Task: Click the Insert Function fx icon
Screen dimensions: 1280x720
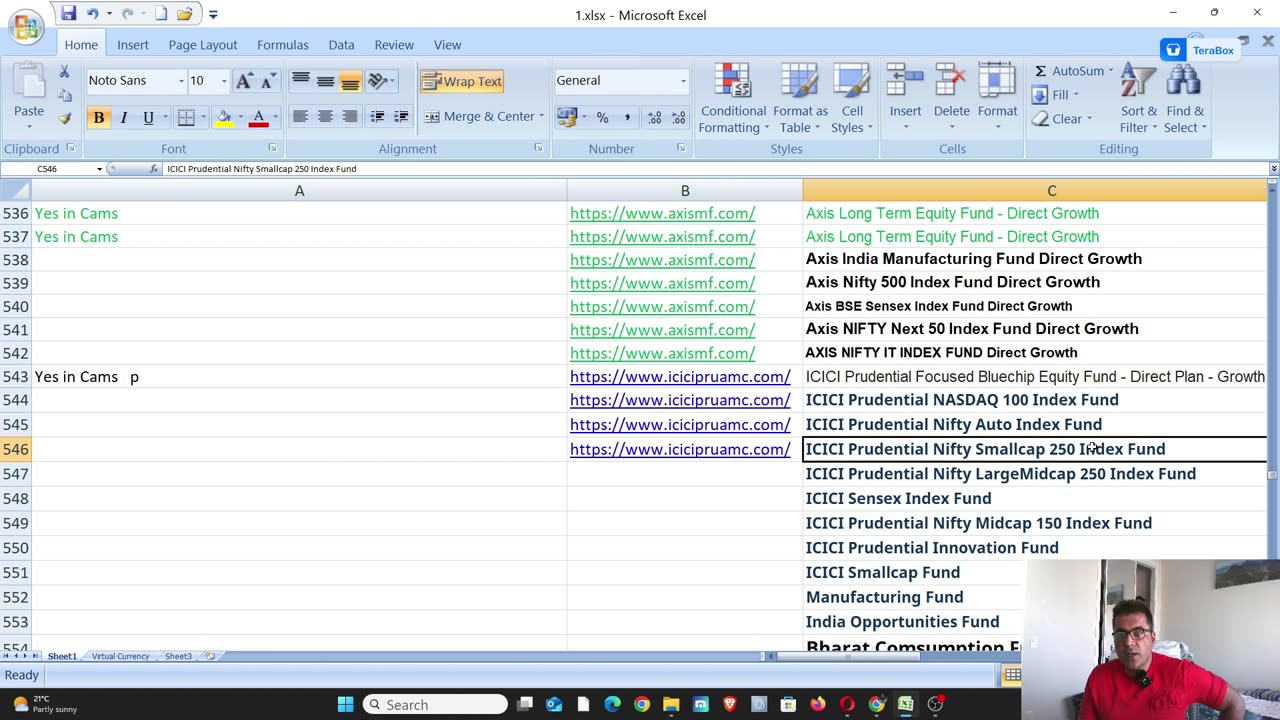Action: pos(154,169)
